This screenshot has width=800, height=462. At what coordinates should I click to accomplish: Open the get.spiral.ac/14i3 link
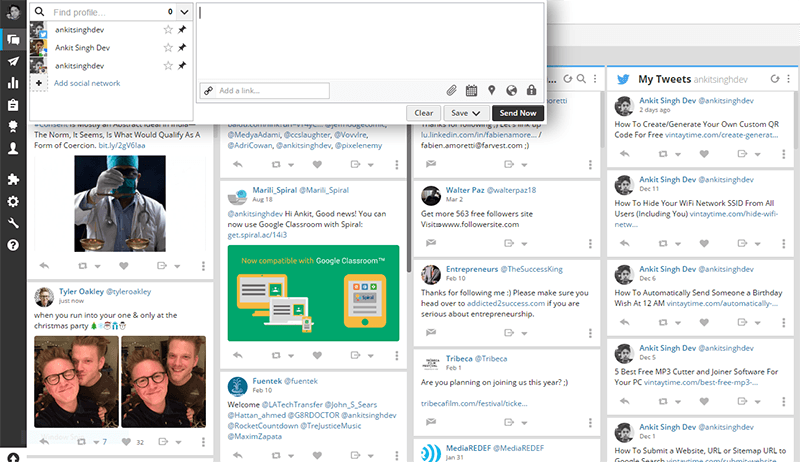pyautogui.click(x=257, y=235)
